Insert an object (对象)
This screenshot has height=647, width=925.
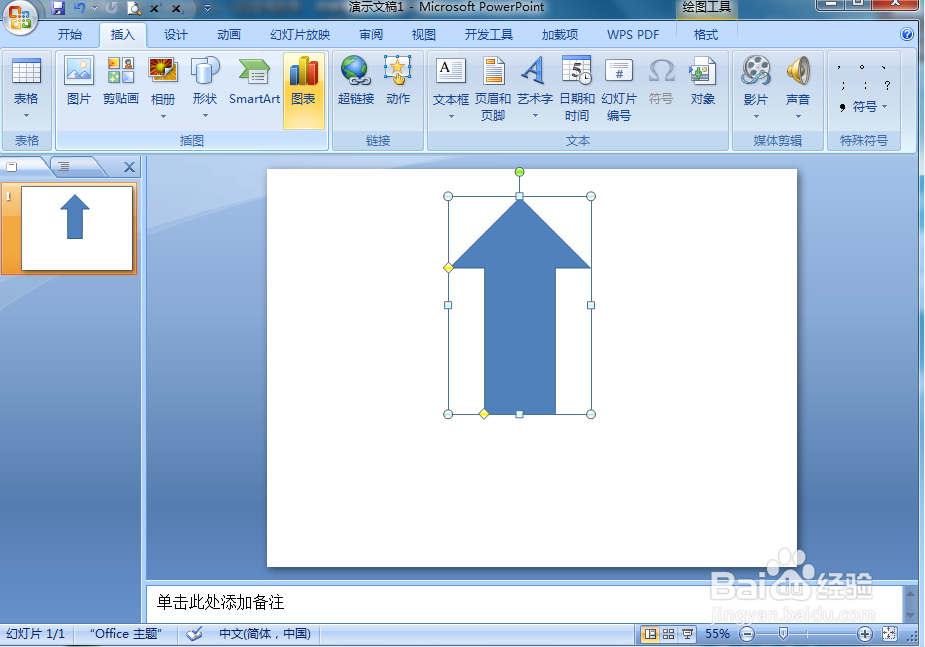703,82
